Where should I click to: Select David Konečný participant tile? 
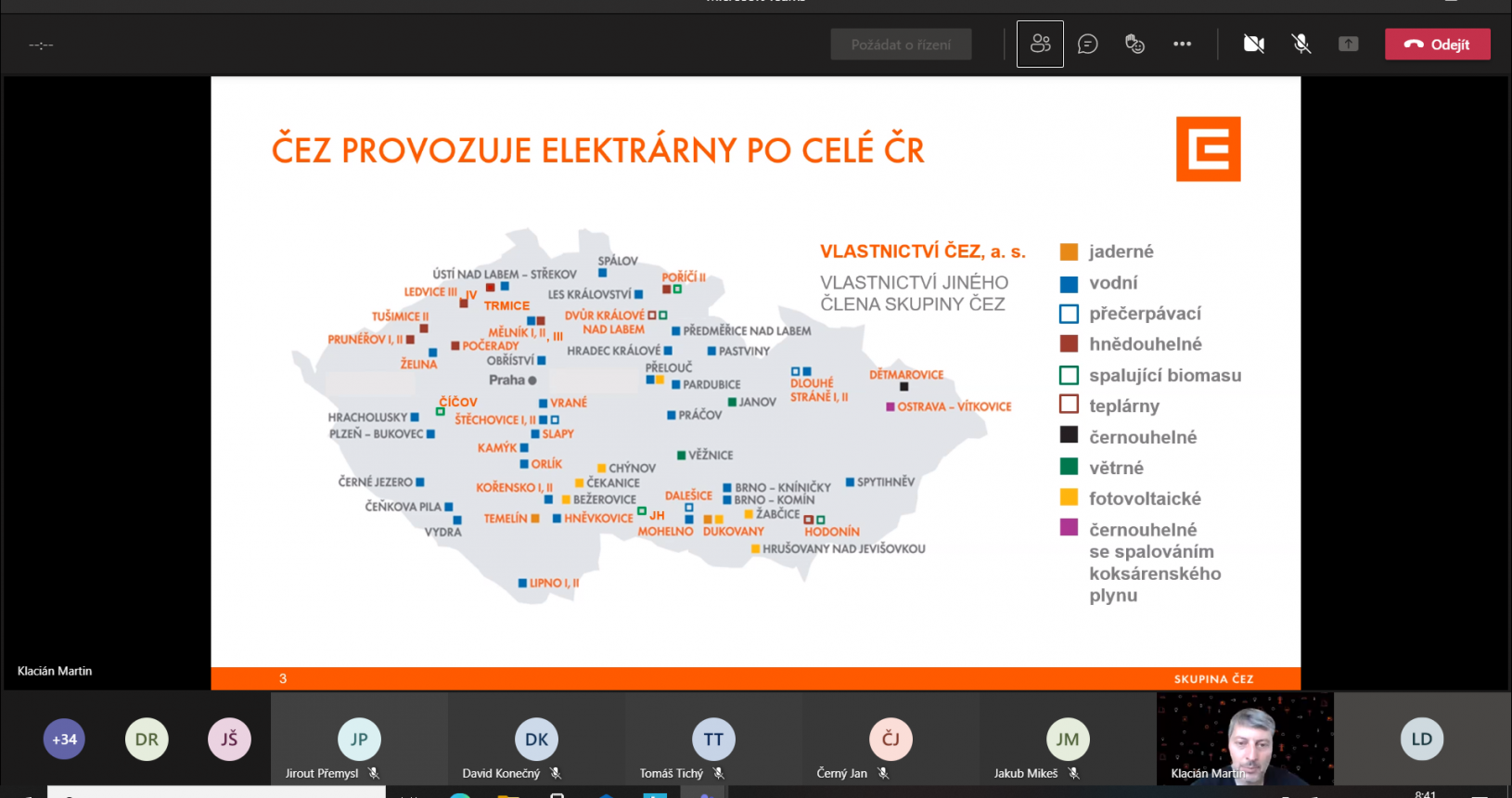click(536, 739)
